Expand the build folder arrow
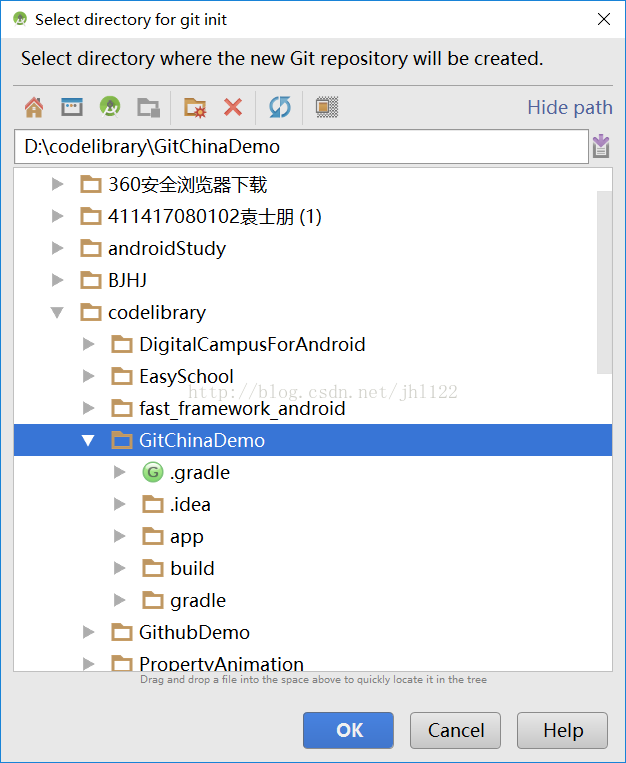 [119, 568]
